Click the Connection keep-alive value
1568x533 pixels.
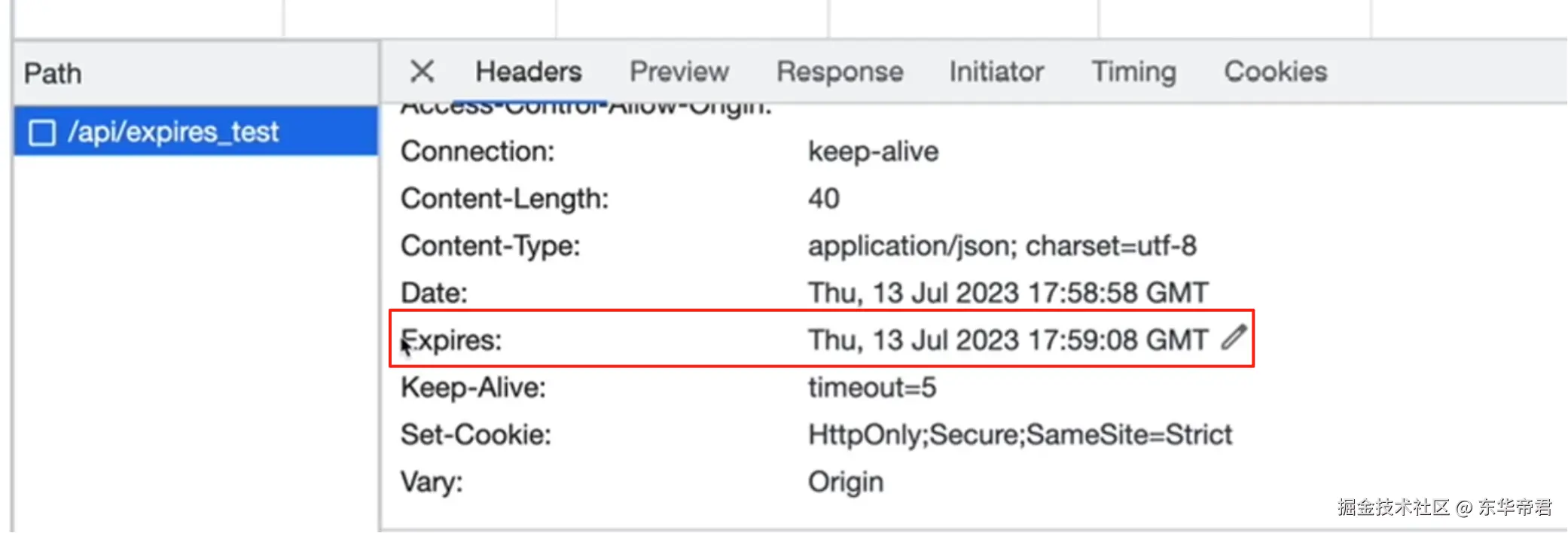873,151
